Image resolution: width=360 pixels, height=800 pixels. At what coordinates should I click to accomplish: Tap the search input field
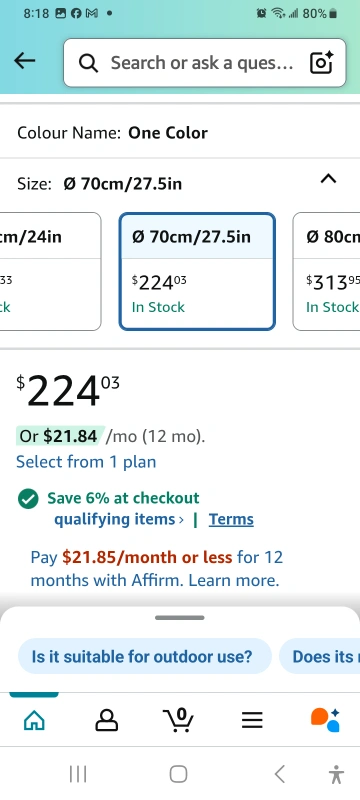pyautogui.click(x=204, y=63)
